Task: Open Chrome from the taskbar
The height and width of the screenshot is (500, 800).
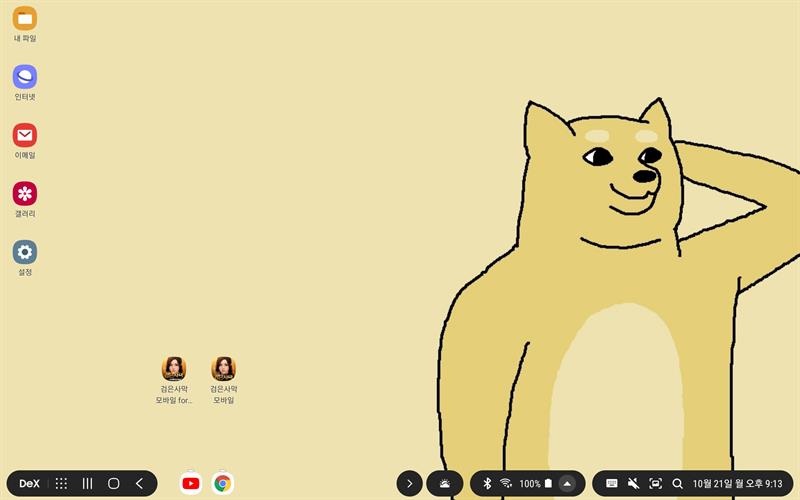Action: click(223, 484)
